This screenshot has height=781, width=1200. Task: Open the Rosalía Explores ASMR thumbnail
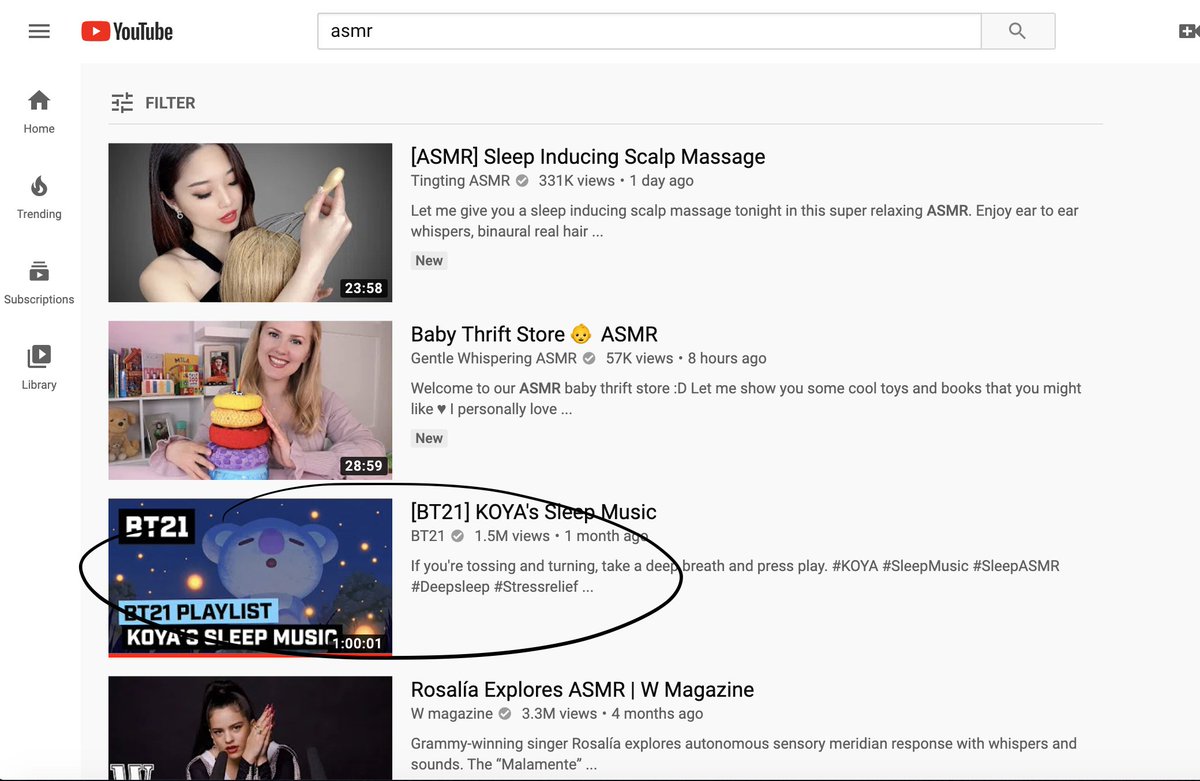pos(250,728)
